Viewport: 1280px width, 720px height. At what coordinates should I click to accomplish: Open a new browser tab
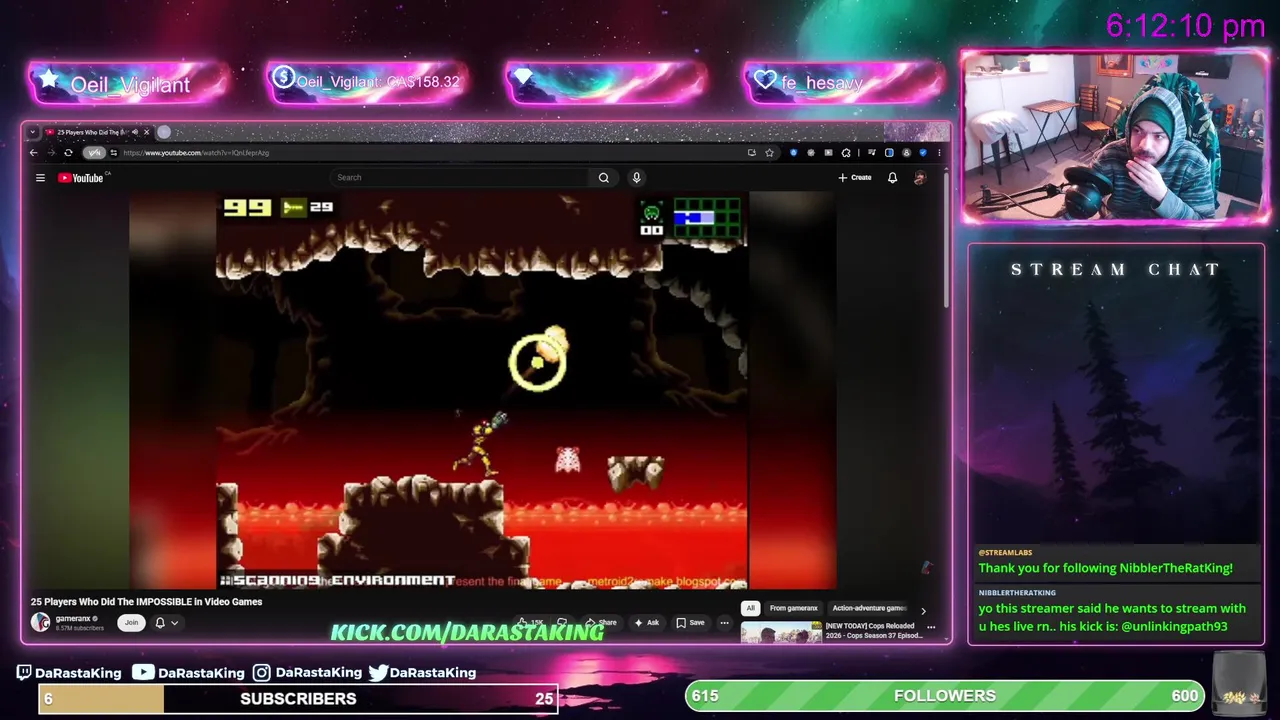[x=164, y=132]
